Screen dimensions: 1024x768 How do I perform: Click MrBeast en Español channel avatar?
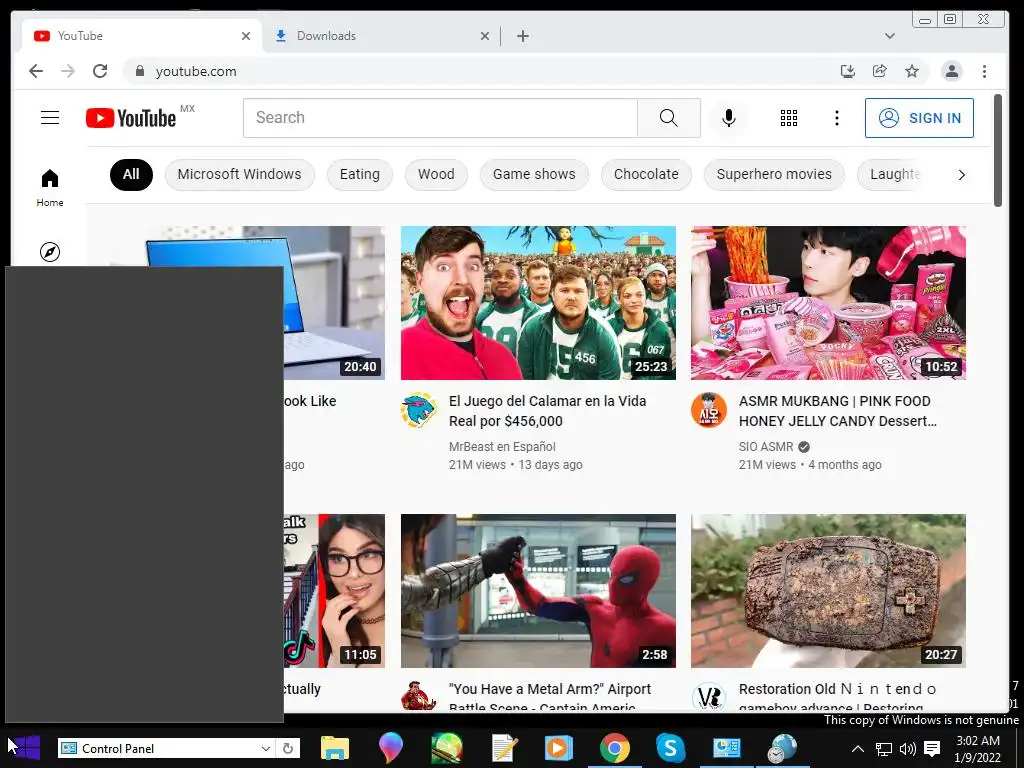419,410
